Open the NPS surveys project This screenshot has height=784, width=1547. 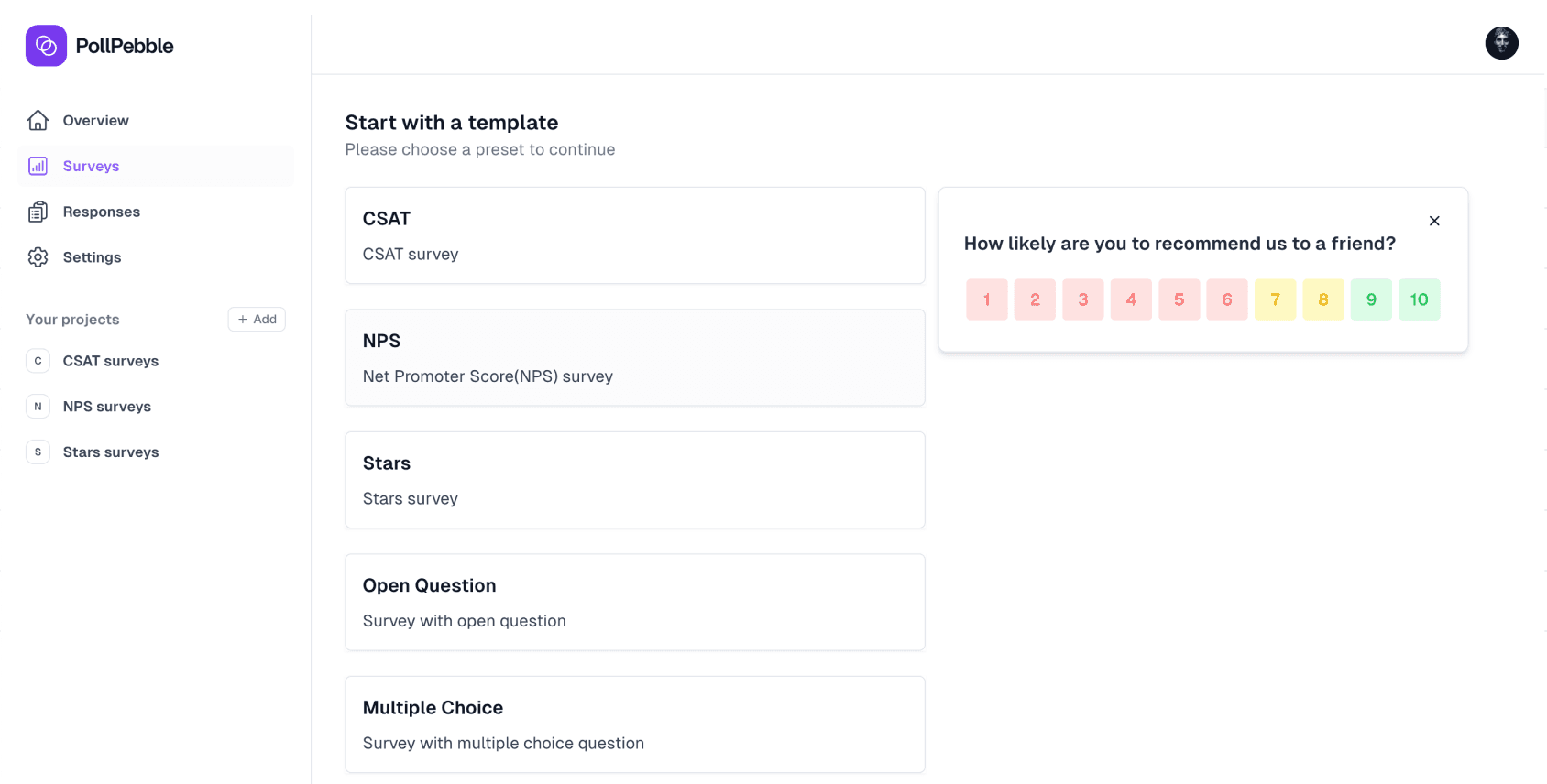coord(106,407)
